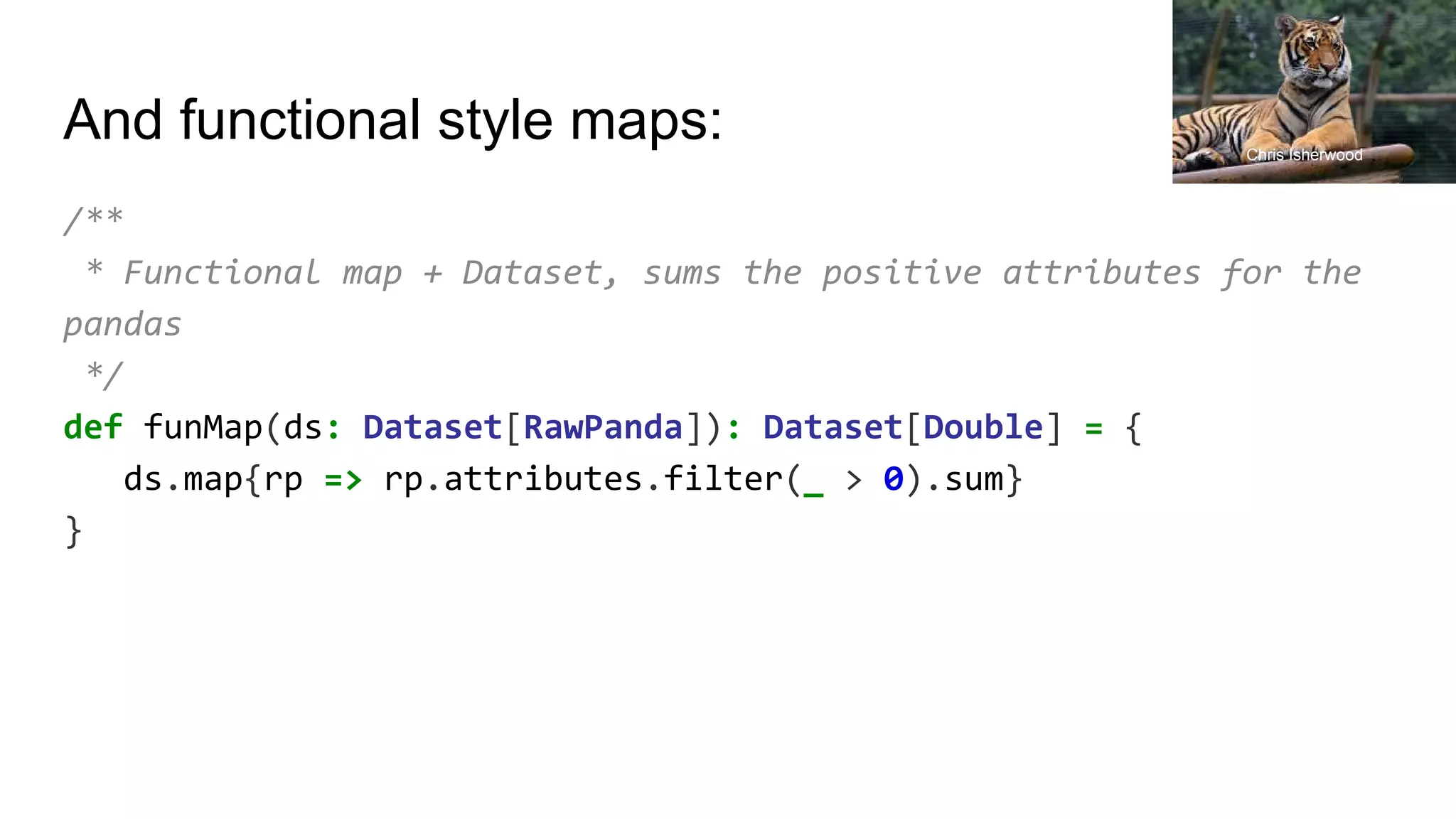
Task: Select the RawPanda type name
Action: click(x=603, y=428)
